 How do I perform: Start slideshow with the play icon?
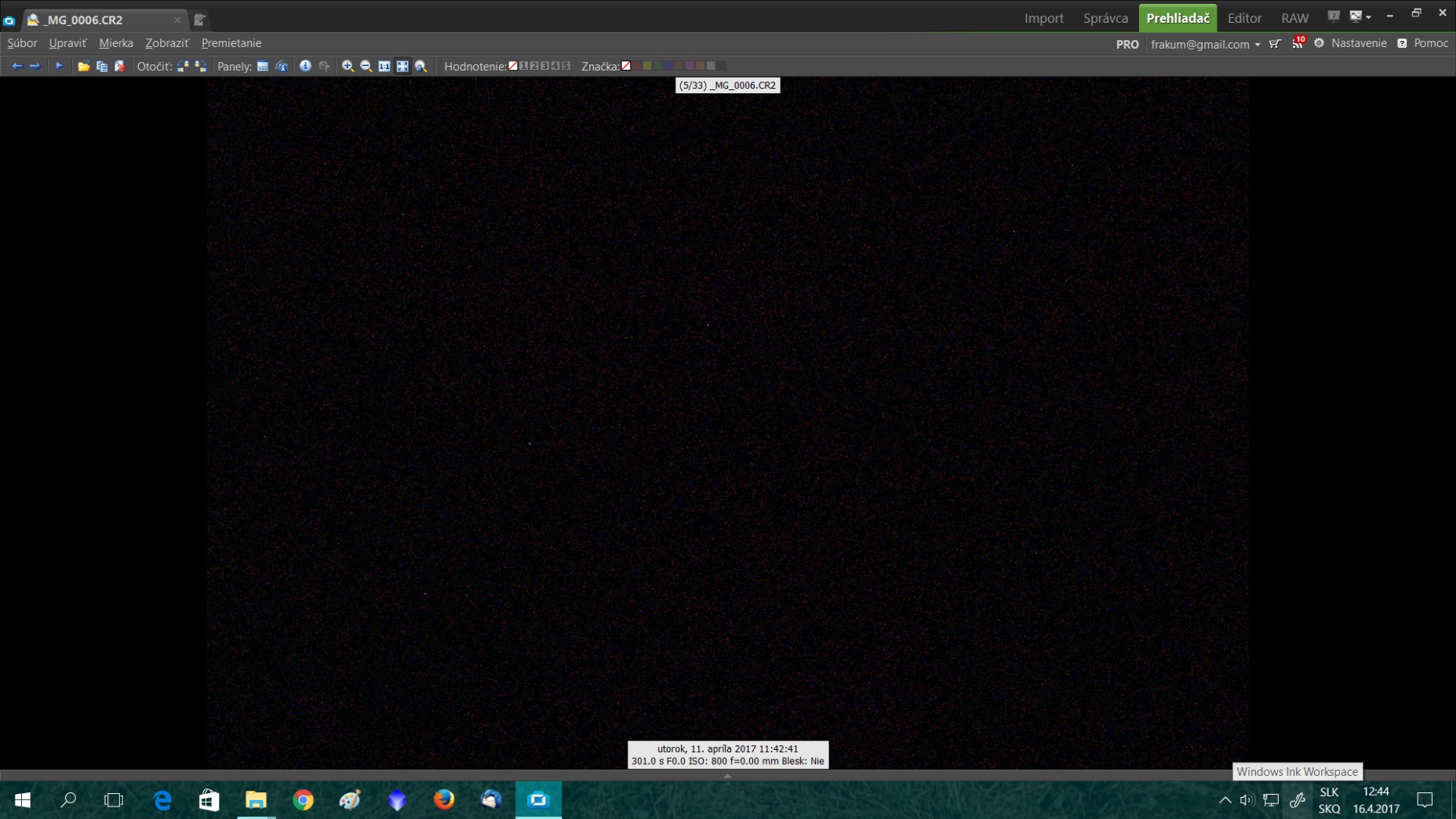pos(59,66)
